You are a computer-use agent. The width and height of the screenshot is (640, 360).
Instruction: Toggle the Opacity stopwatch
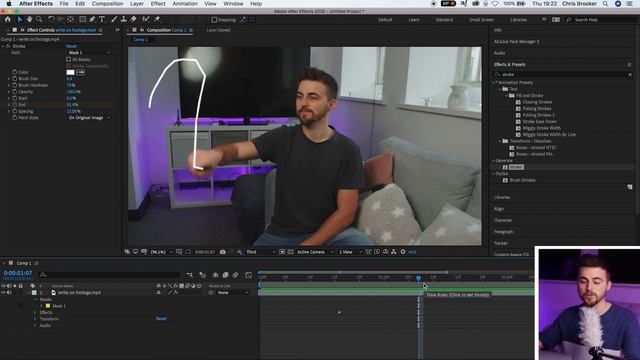15,91
